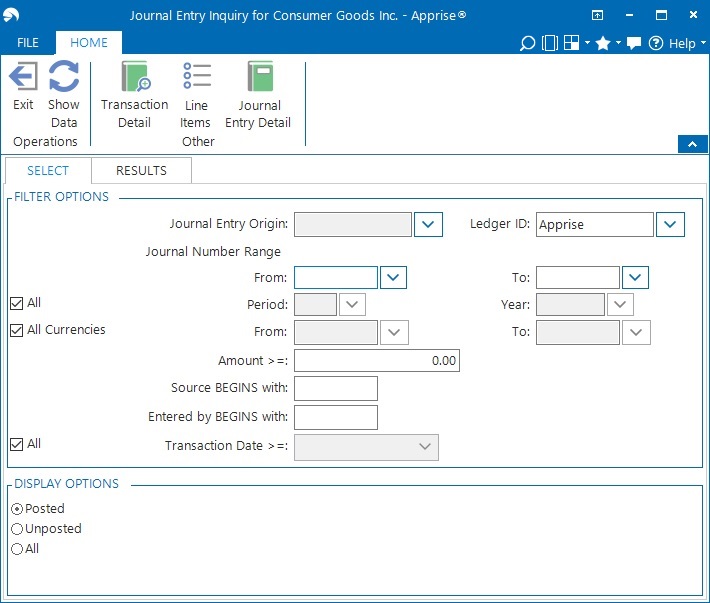Viewport: 710px width, 603px height.
Task: Expand the Ledger ID dropdown
Action: tap(670, 225)
